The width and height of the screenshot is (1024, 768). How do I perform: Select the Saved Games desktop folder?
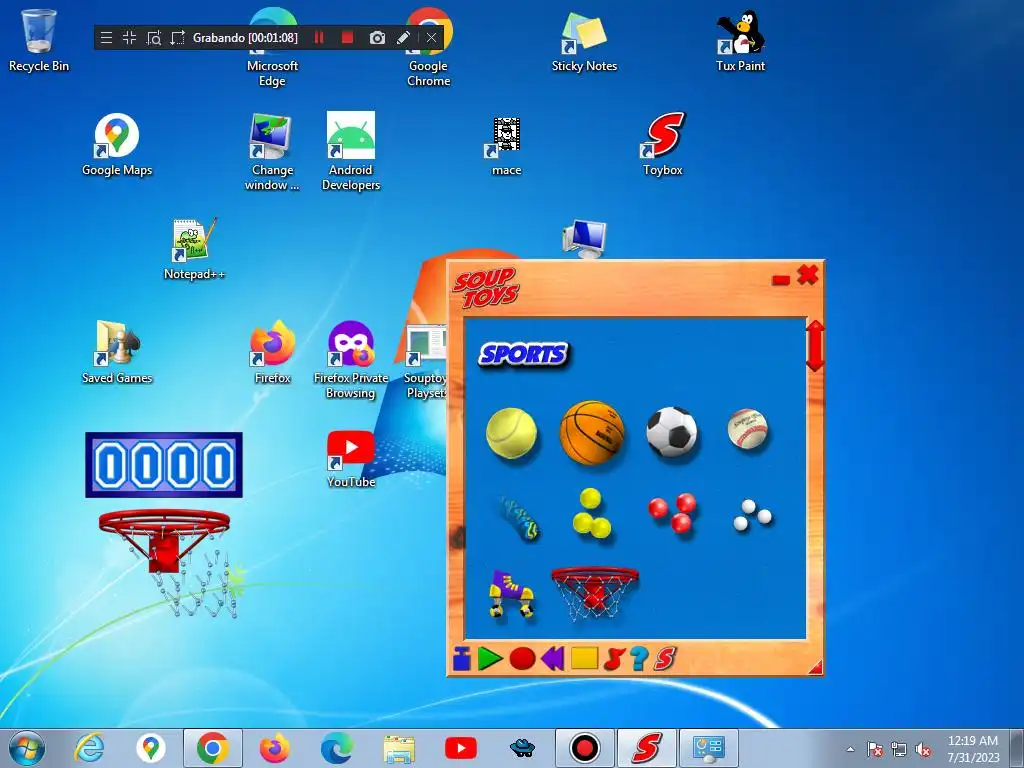point(117,353)
